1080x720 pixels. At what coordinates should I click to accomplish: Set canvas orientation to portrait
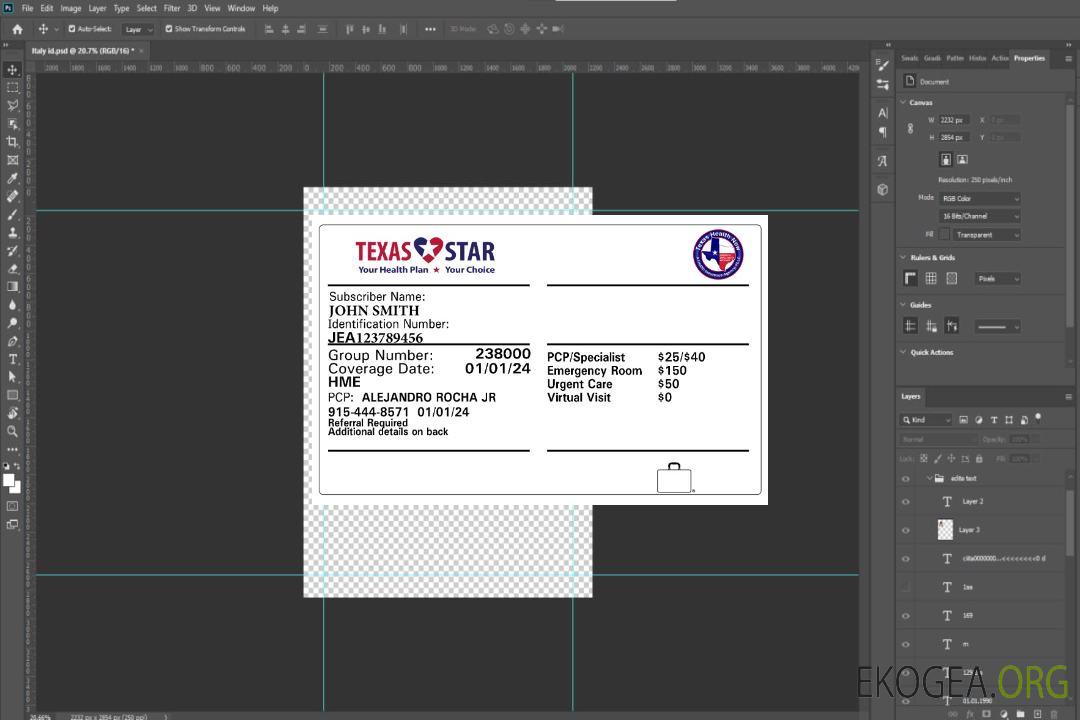coord(946,160)
